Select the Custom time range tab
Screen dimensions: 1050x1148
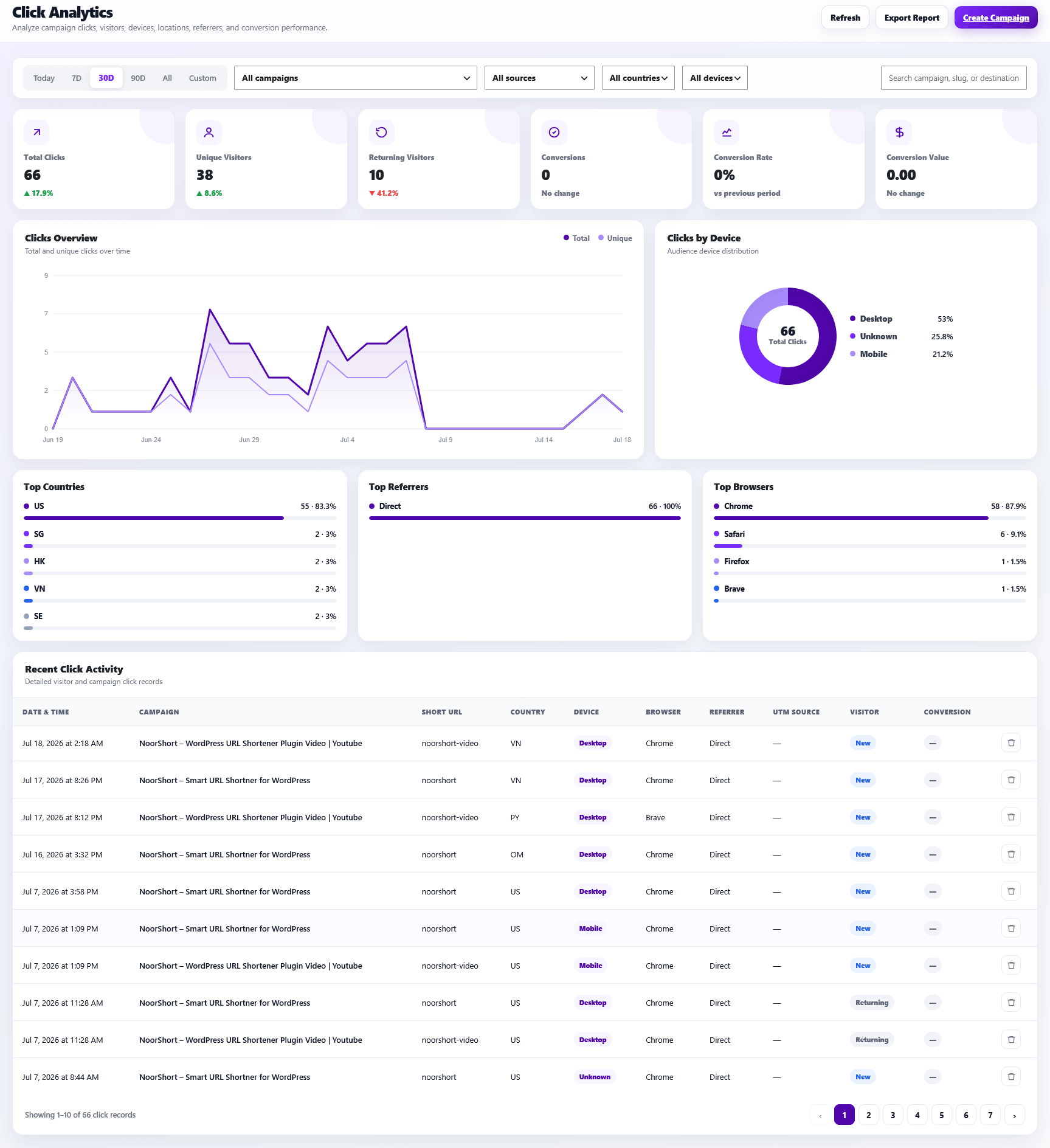[x=202, y=78]
